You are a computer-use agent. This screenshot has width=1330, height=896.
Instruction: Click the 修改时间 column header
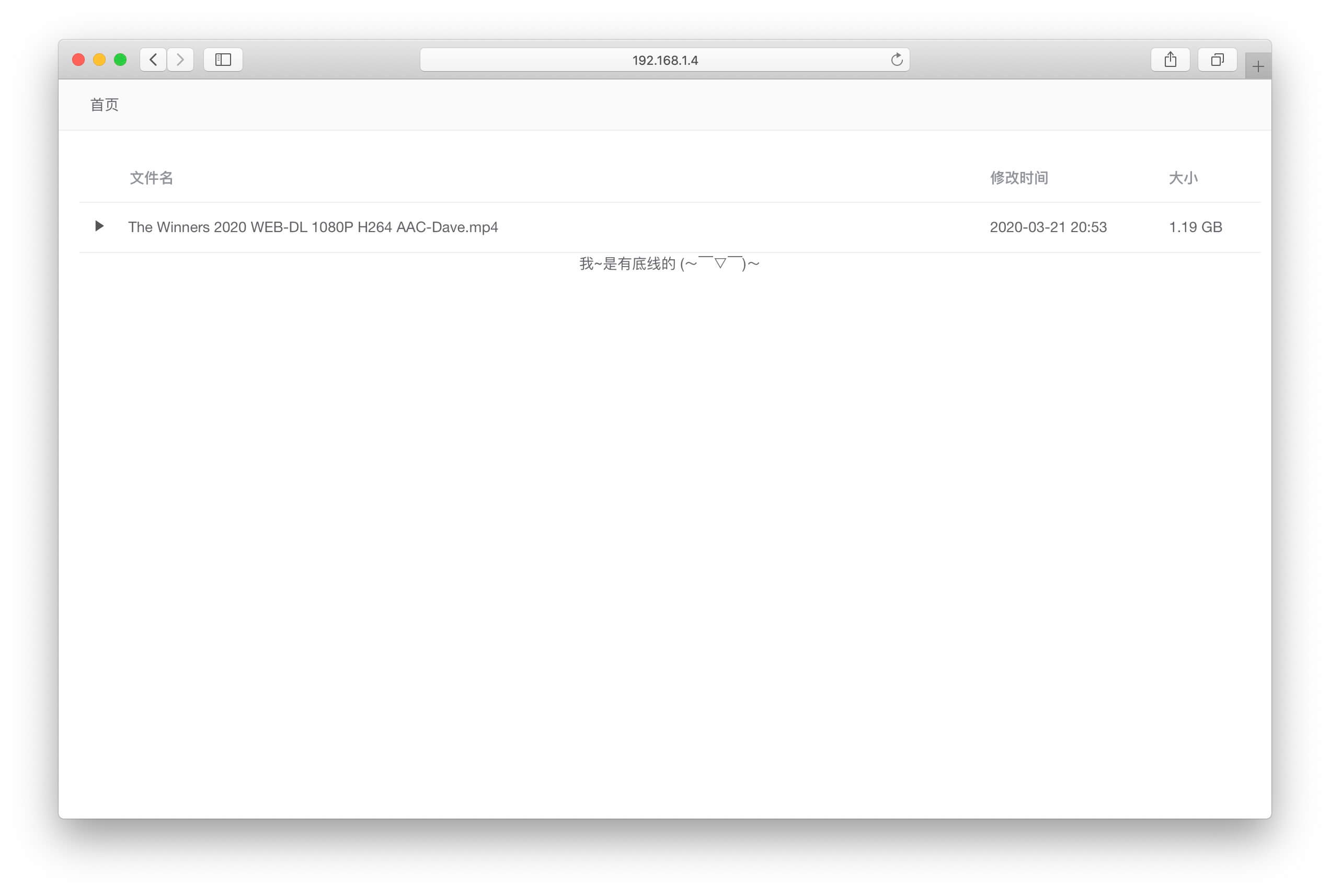[x=1018, y=178]
